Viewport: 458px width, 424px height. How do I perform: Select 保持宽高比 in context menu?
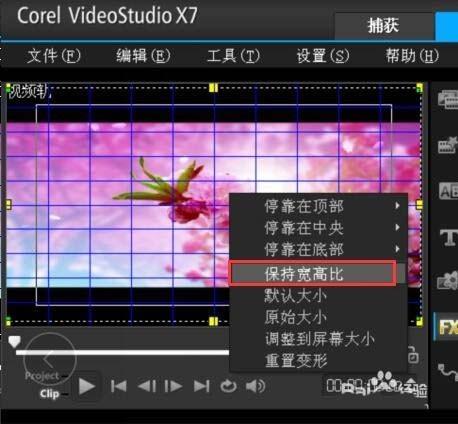click(313, 274)
